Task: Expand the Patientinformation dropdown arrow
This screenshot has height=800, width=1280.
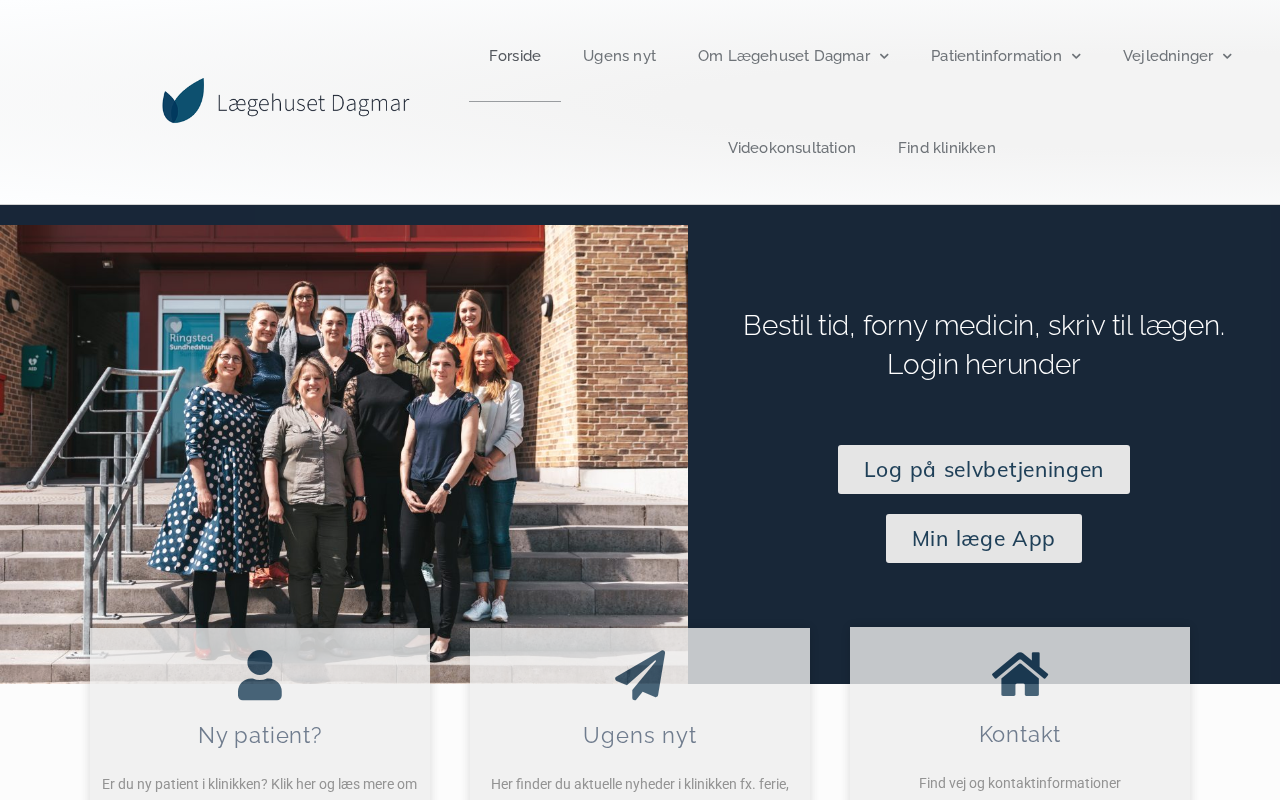Action: pos(1076,56)
